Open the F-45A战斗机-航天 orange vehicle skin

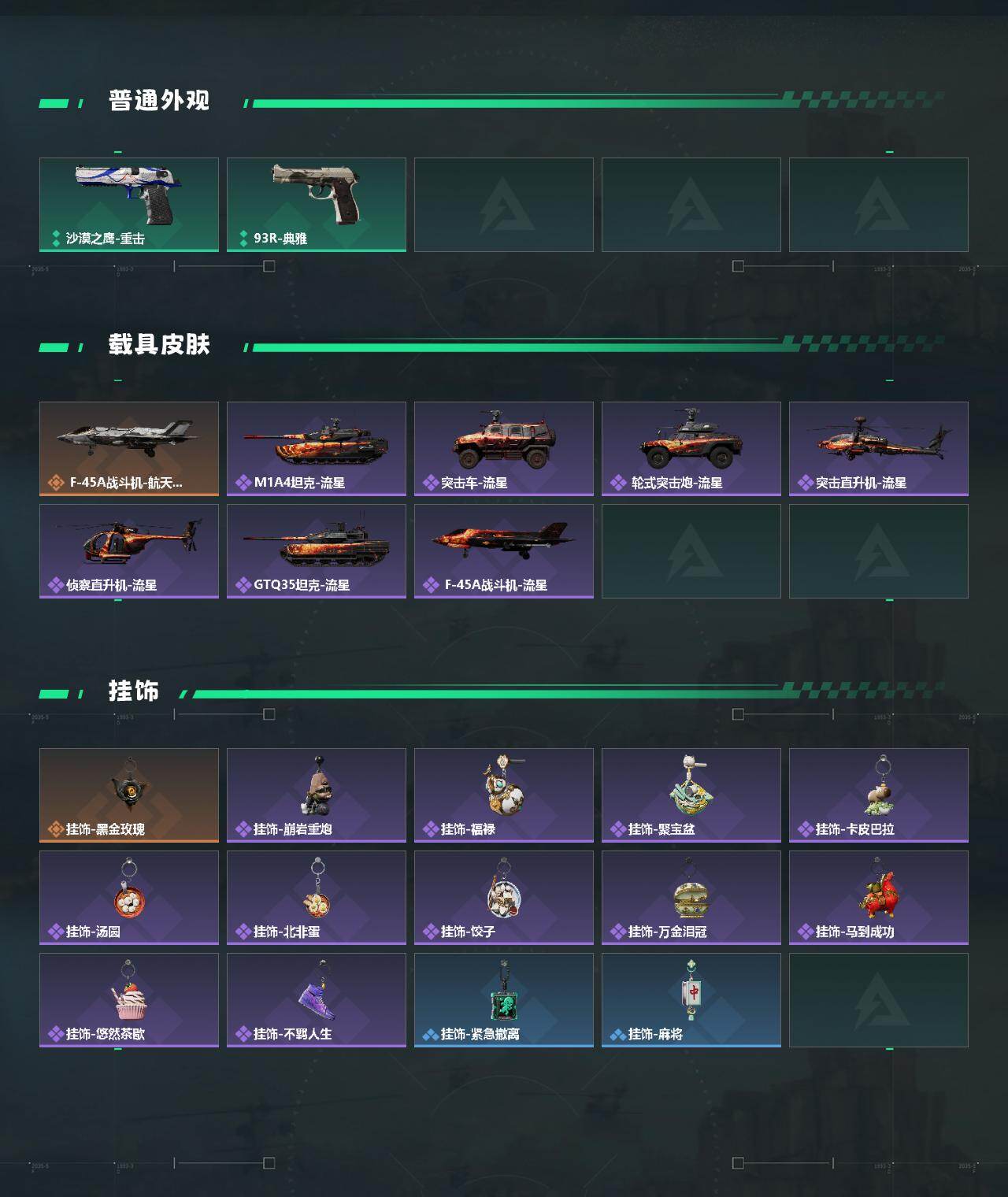pos(129,449)
